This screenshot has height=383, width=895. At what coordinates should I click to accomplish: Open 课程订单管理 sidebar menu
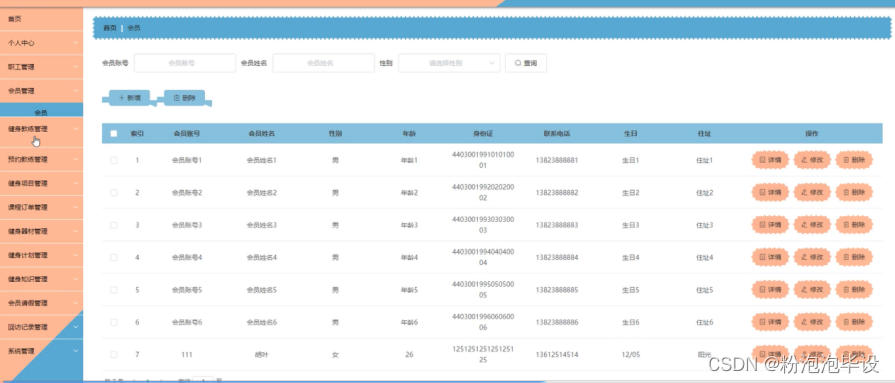click(41, 207)
